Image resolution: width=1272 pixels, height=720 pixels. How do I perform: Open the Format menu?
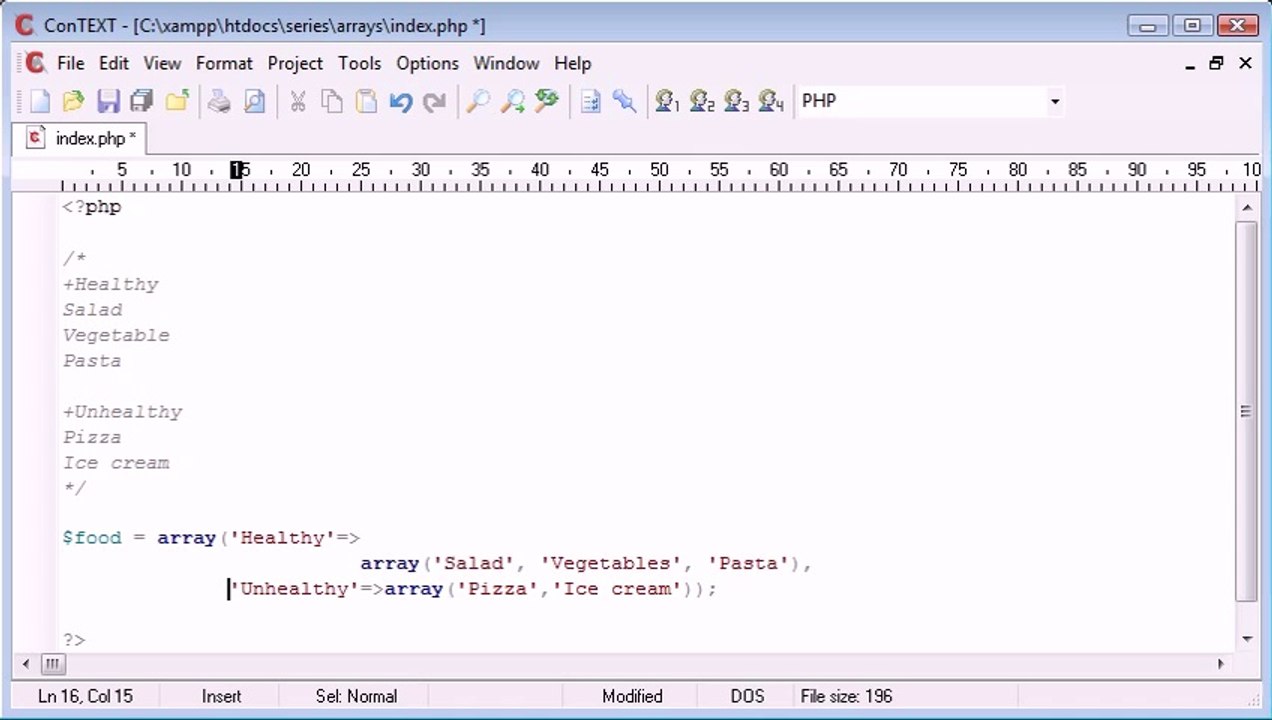224,63
